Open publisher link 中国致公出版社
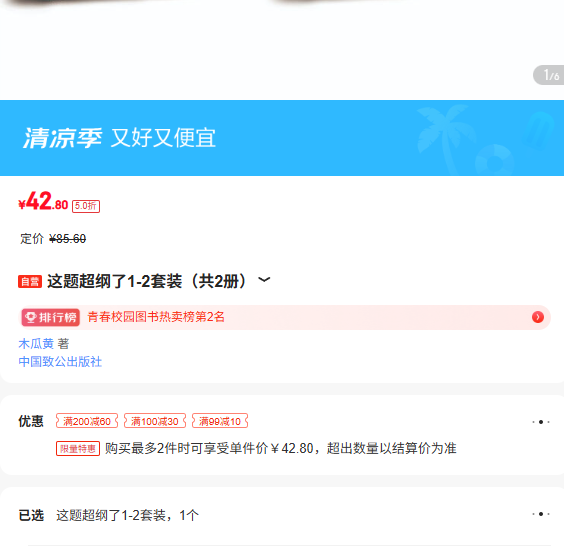The height and width of the screenshot is (554, 564). tap(60, 362)
